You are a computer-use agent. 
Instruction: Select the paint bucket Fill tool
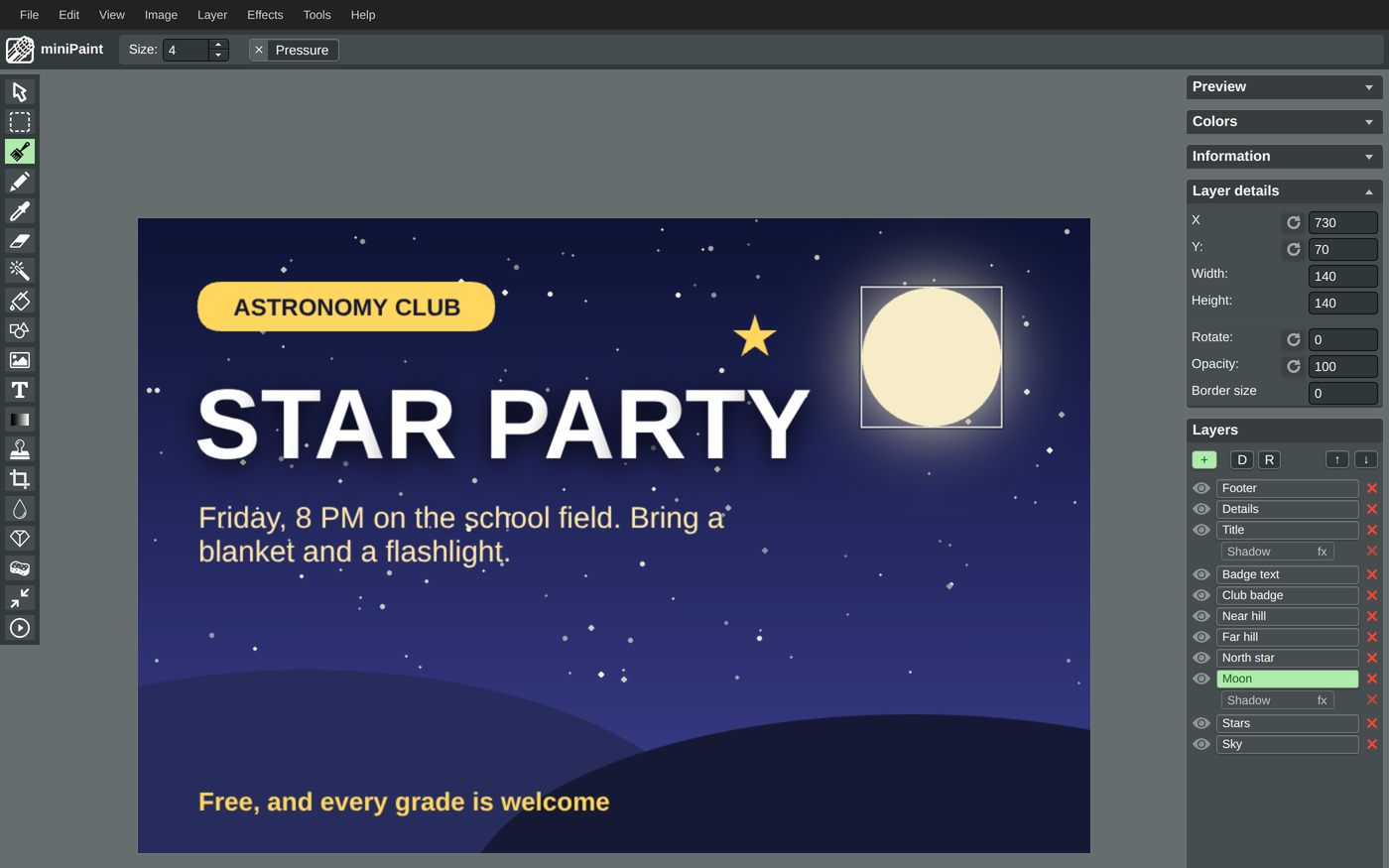pyautogui.click(x=20, y=301)
